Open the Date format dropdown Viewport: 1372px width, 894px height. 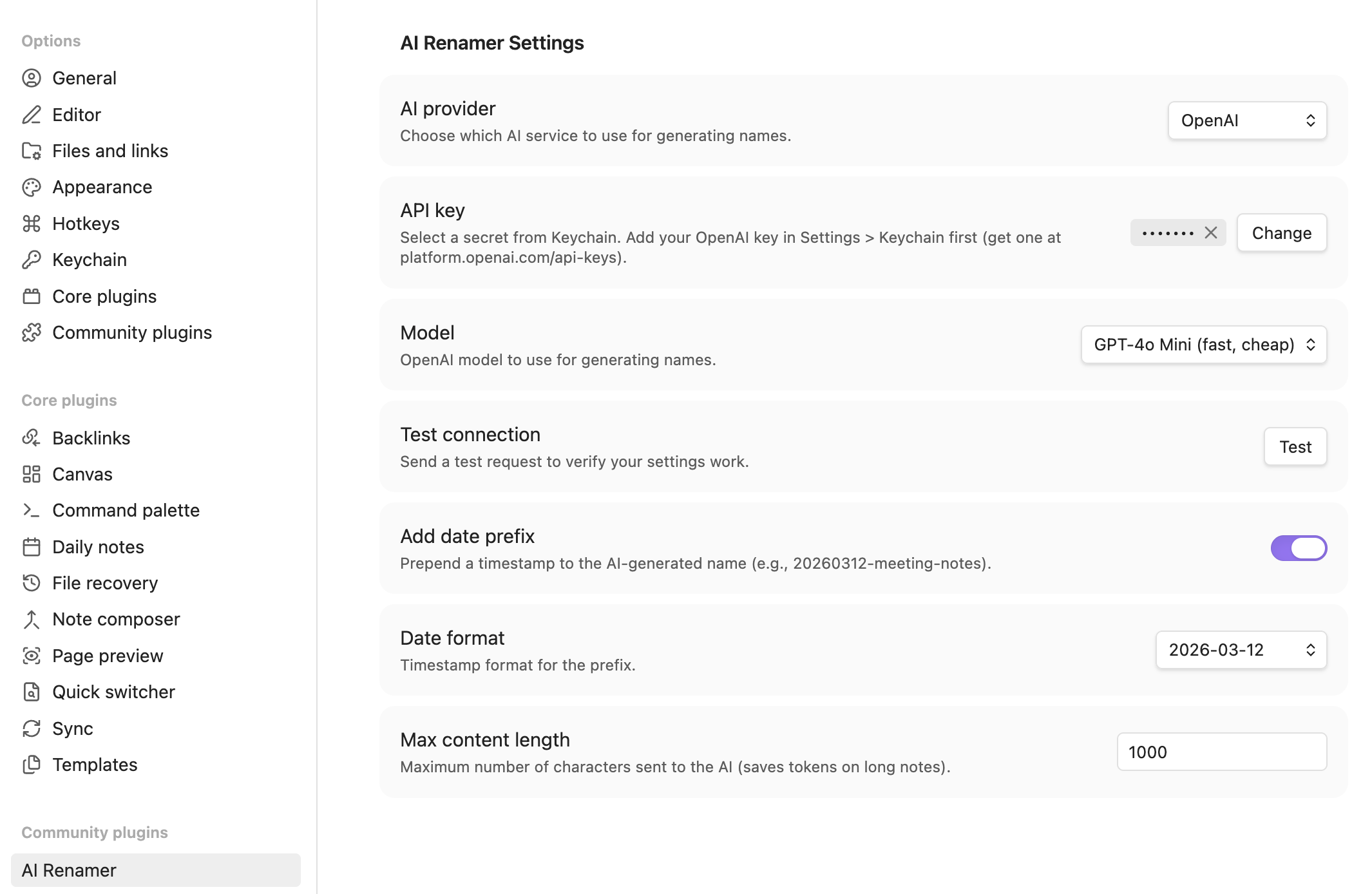pos(1241,650)
